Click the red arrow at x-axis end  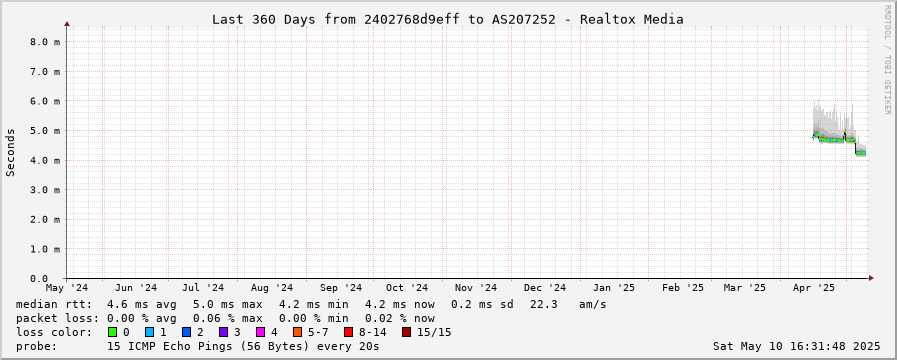point(871,278)
